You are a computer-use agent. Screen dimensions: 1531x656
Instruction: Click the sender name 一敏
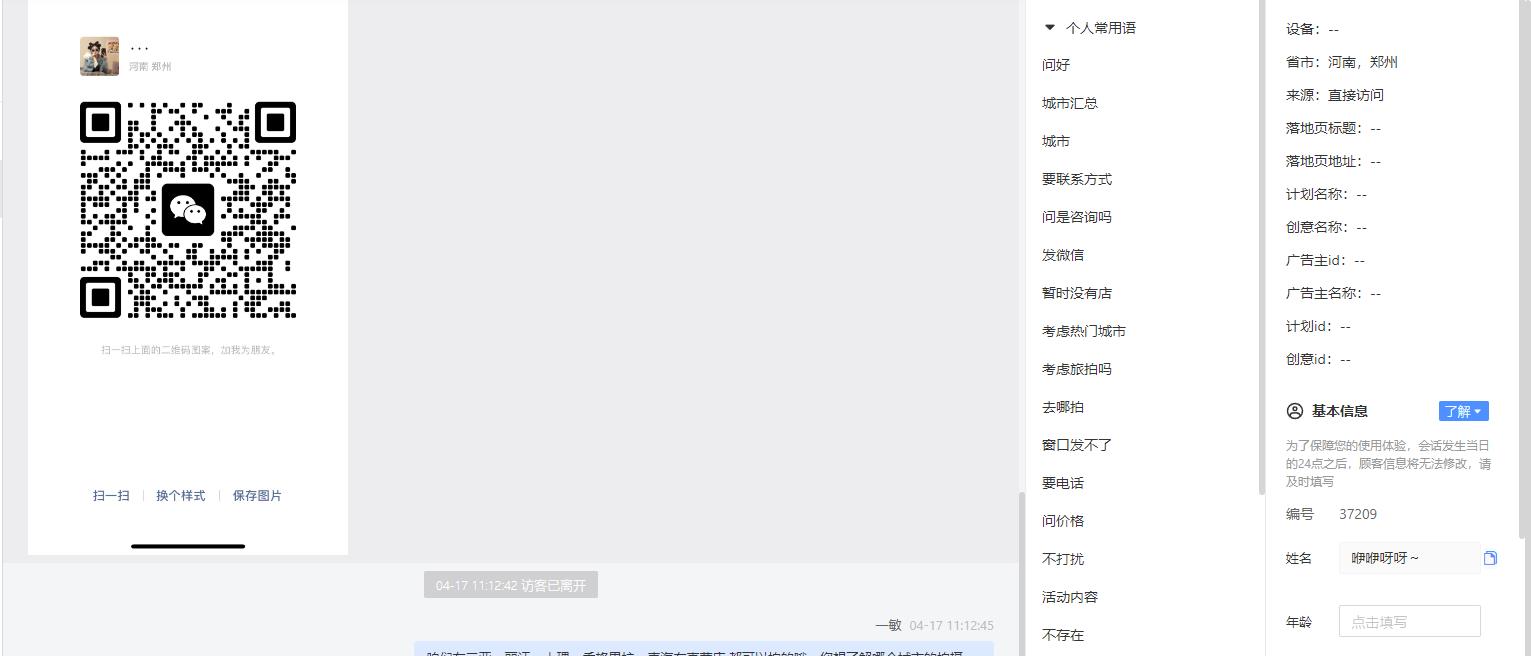click(888, 625)
